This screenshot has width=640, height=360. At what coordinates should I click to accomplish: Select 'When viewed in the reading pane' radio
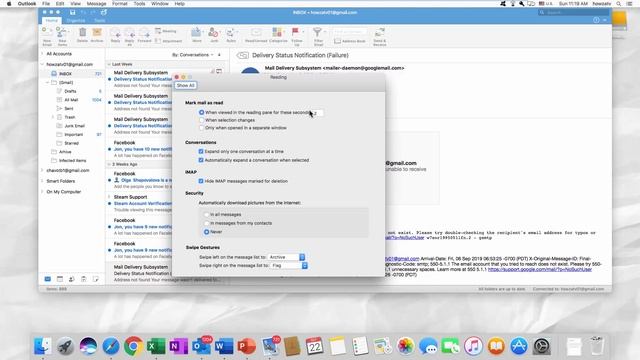[x=202, y=112]
